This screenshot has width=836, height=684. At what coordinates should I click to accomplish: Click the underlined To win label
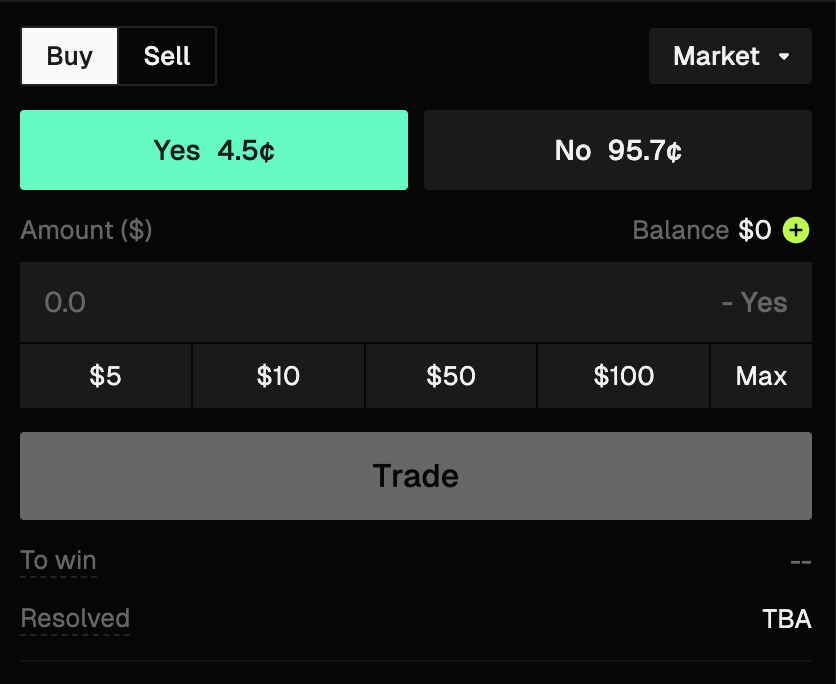coord(59,561)
